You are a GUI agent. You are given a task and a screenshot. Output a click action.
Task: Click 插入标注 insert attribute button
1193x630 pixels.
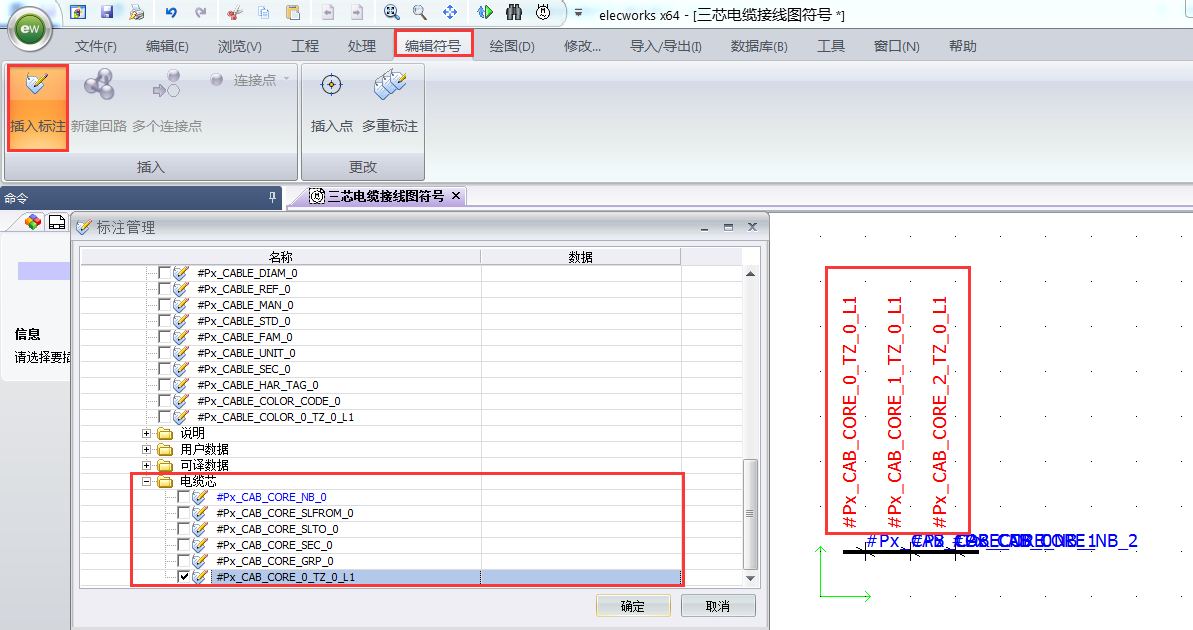coord(38,107)
